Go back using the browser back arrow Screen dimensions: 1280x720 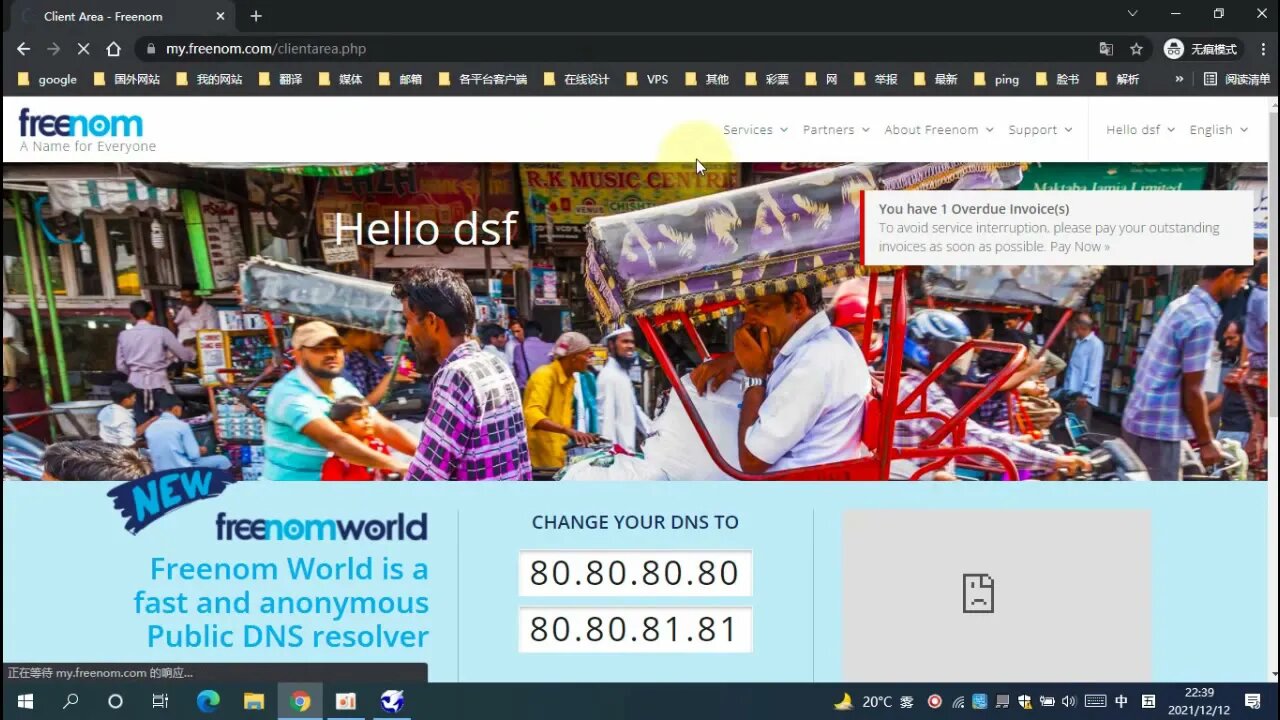[x=23, y=49]
